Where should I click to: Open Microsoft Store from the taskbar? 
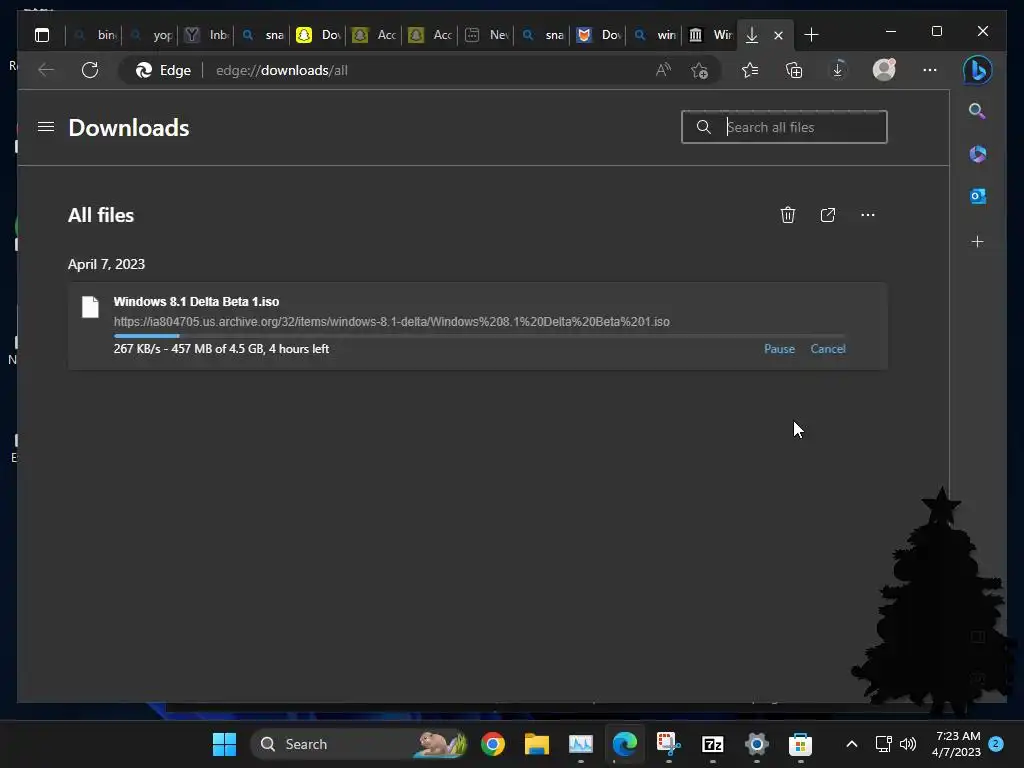point(801,744)
